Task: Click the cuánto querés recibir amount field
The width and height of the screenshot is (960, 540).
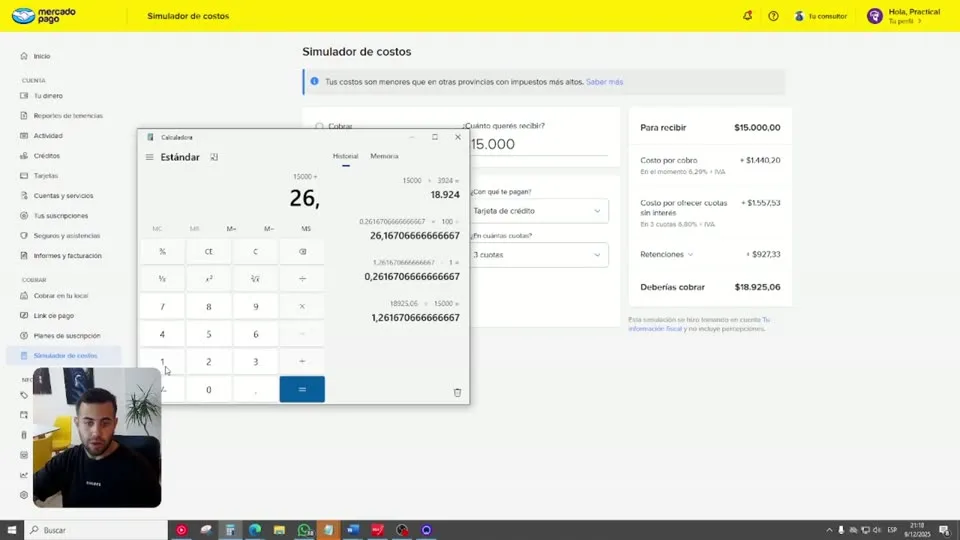Action: [537, 144]
